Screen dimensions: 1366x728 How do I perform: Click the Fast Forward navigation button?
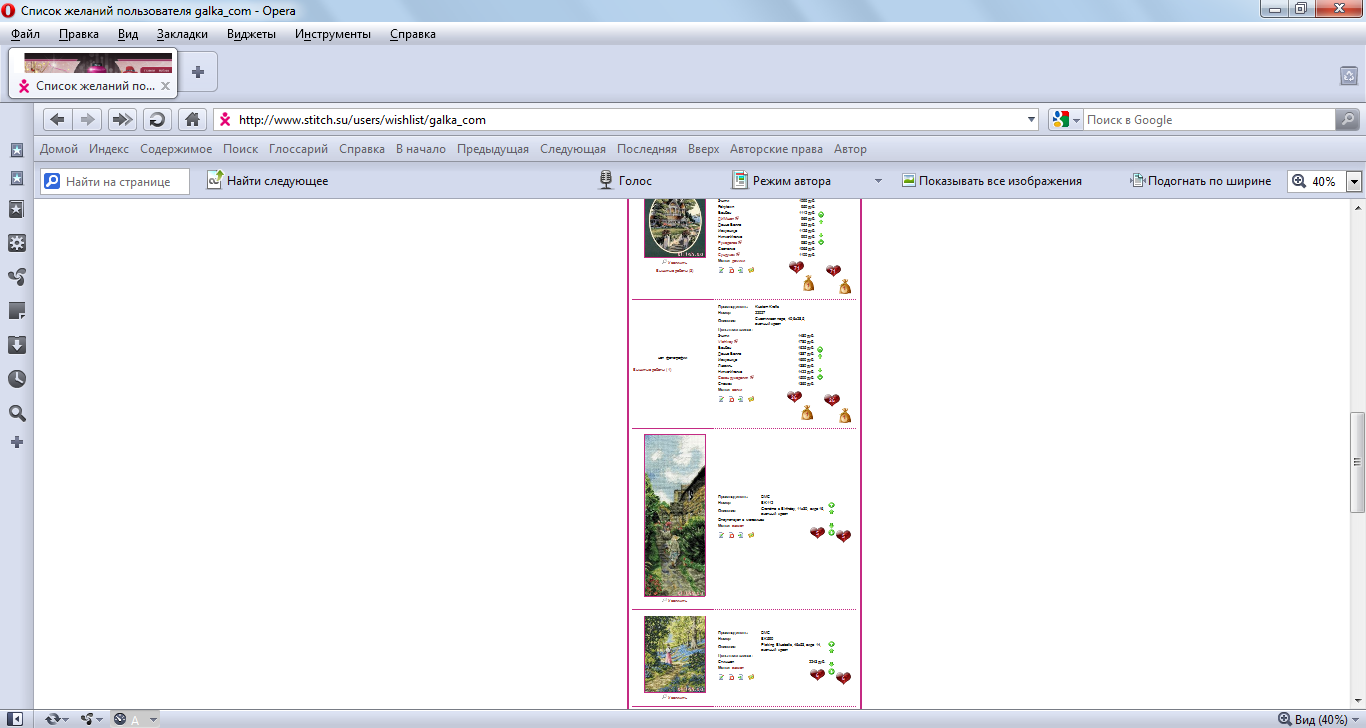(x=122, y=120)
